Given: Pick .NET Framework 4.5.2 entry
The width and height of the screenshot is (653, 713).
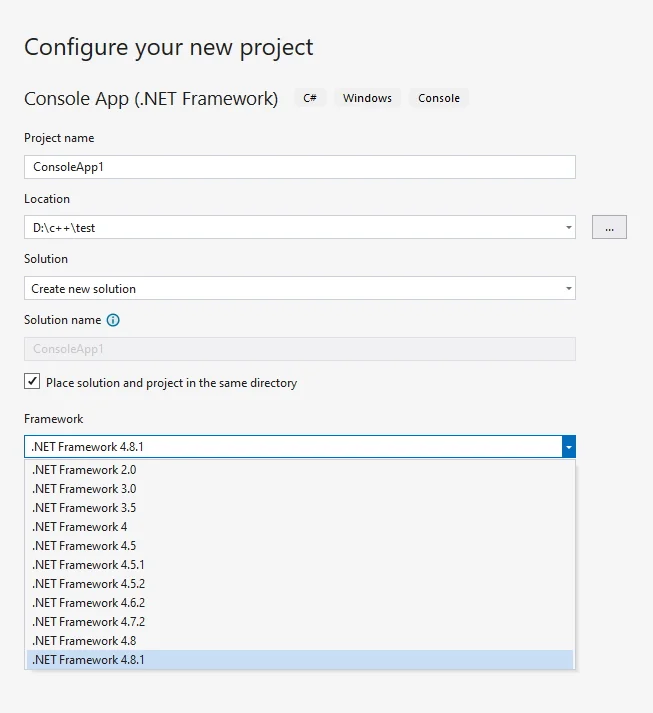Looking at the screenshot, I should pos(300,584).
